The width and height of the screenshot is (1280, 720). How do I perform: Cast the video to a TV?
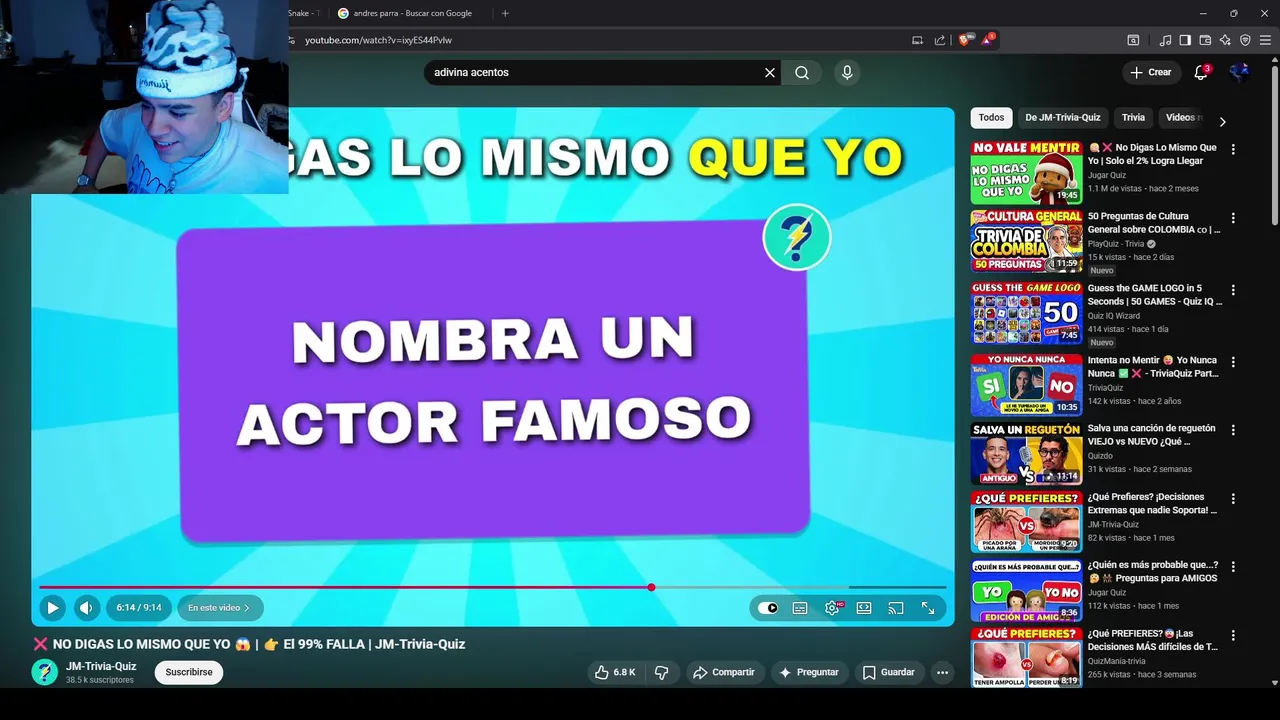coord(896,608)
